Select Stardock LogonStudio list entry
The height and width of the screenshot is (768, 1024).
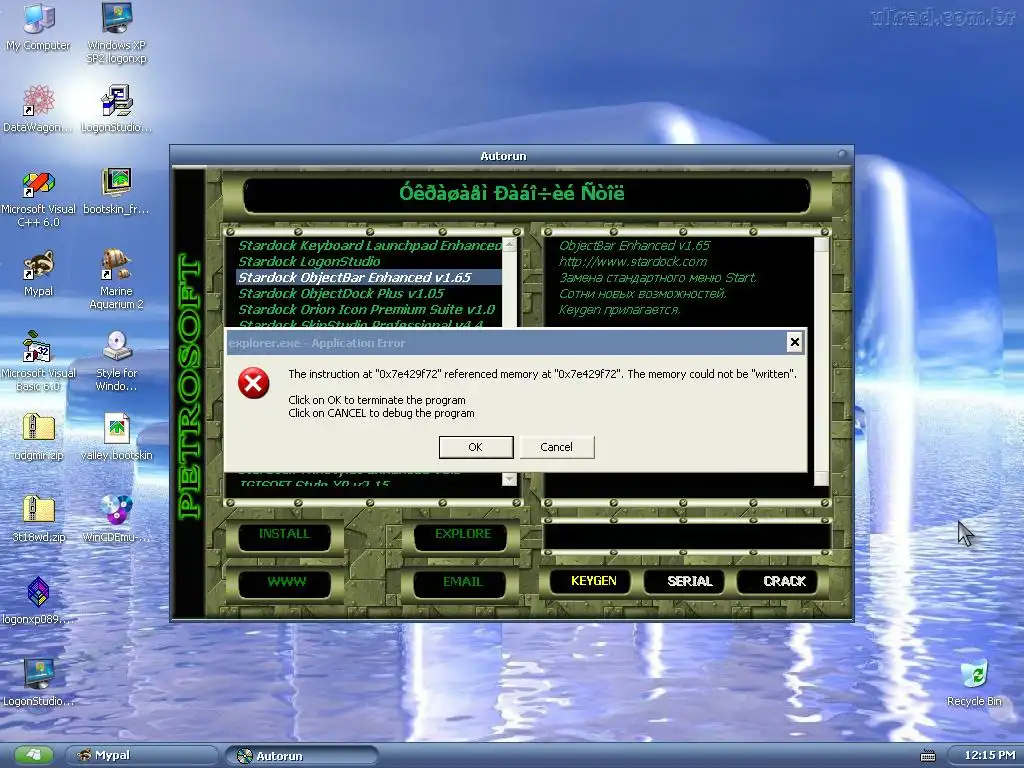369,261
